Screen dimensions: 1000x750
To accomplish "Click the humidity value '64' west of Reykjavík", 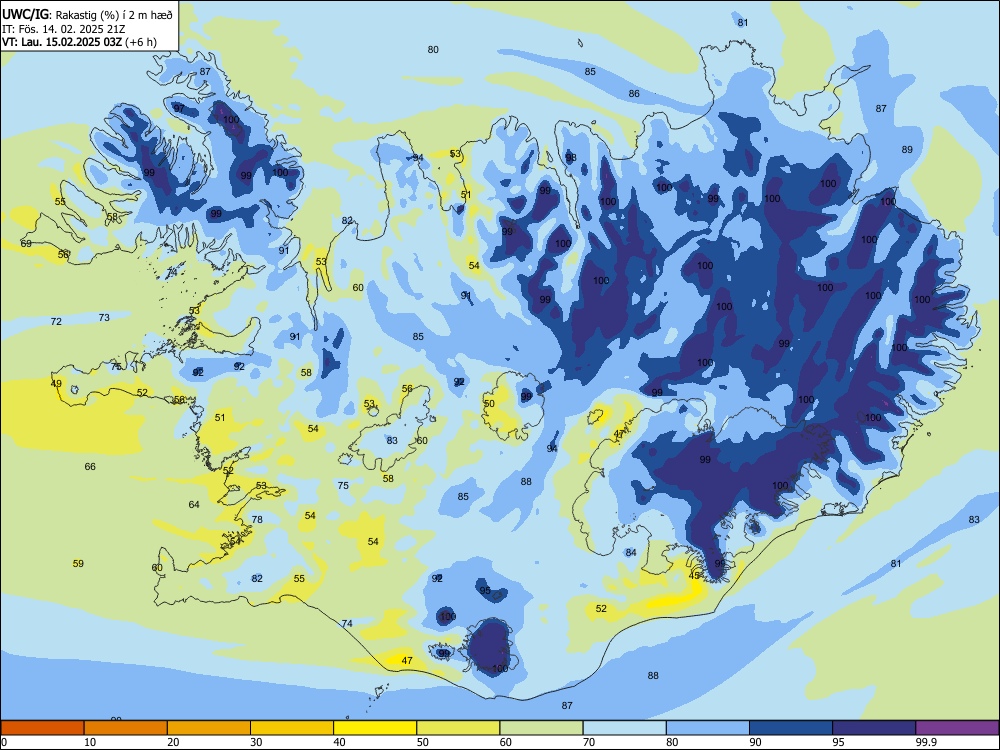I will (x=194, y=504).
